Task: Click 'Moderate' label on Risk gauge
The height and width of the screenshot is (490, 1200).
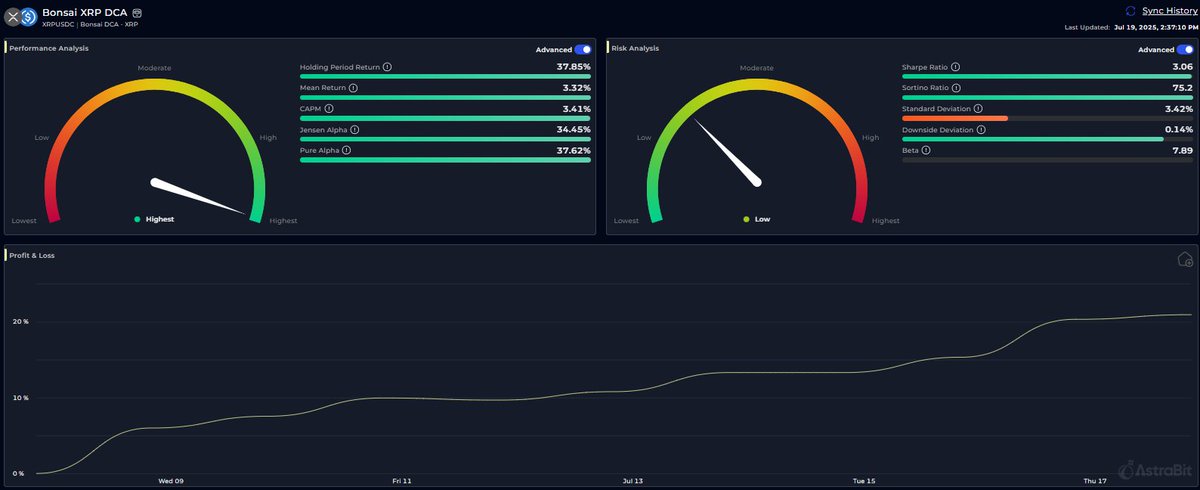Action: [x=757, y=68]
